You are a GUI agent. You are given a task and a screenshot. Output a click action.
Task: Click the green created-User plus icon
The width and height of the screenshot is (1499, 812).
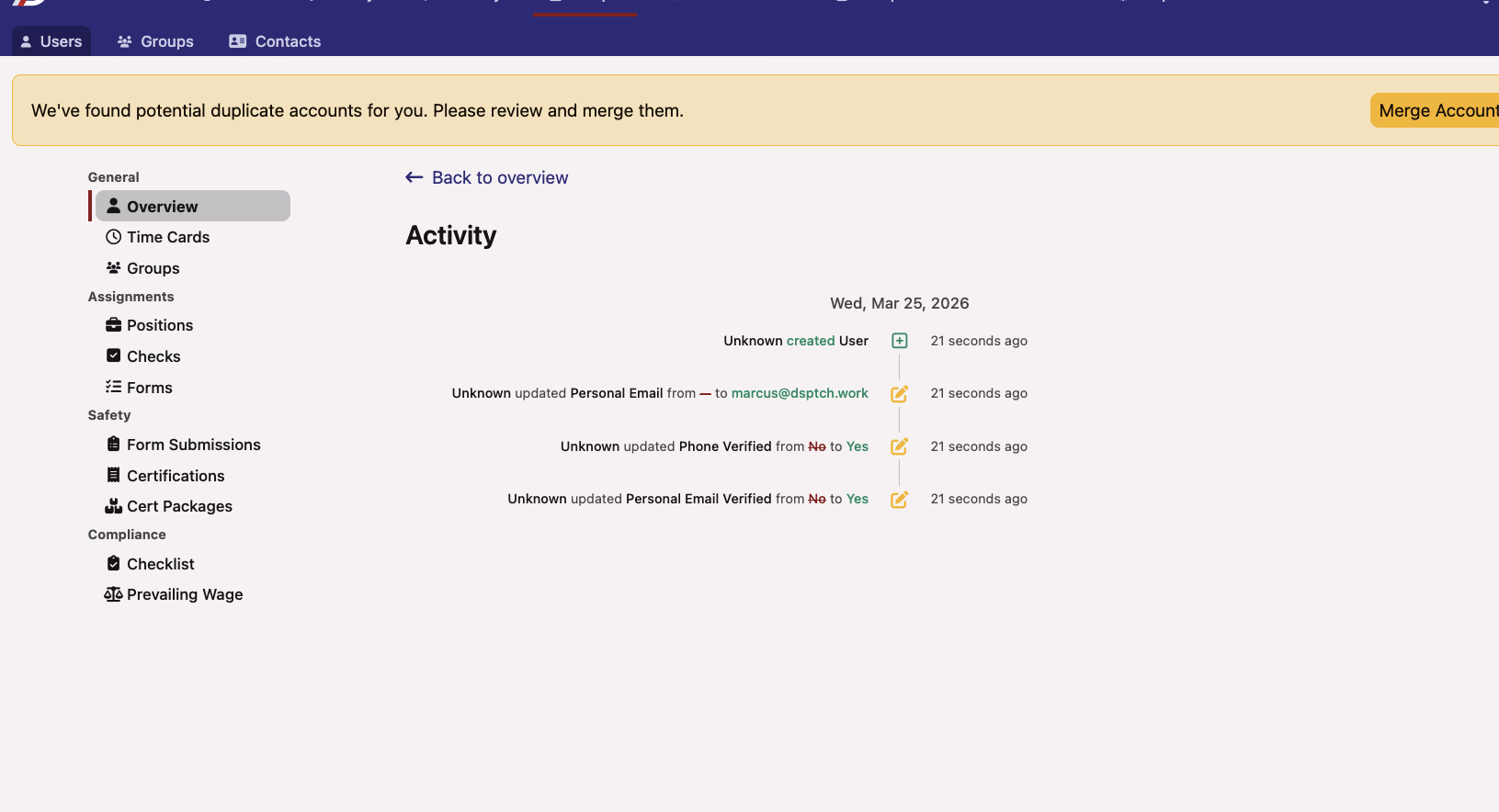point(900,341)
